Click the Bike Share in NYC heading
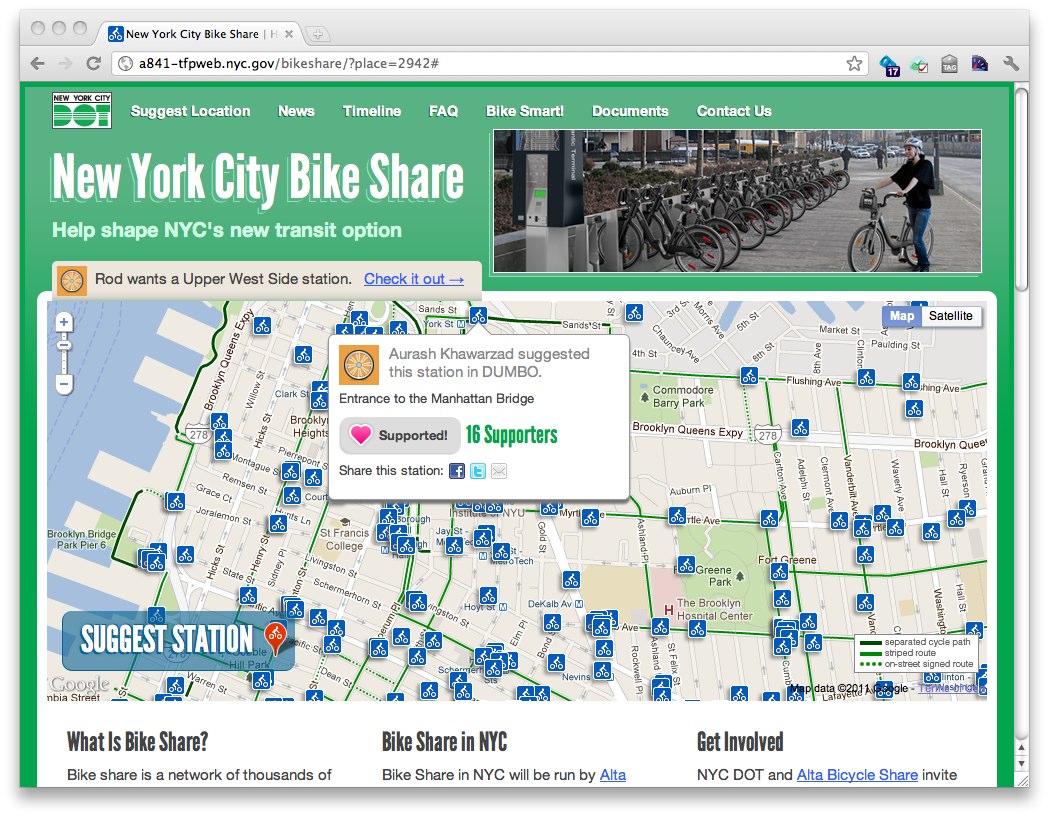This screenshot has height=817, width=1049. [444, 741]
